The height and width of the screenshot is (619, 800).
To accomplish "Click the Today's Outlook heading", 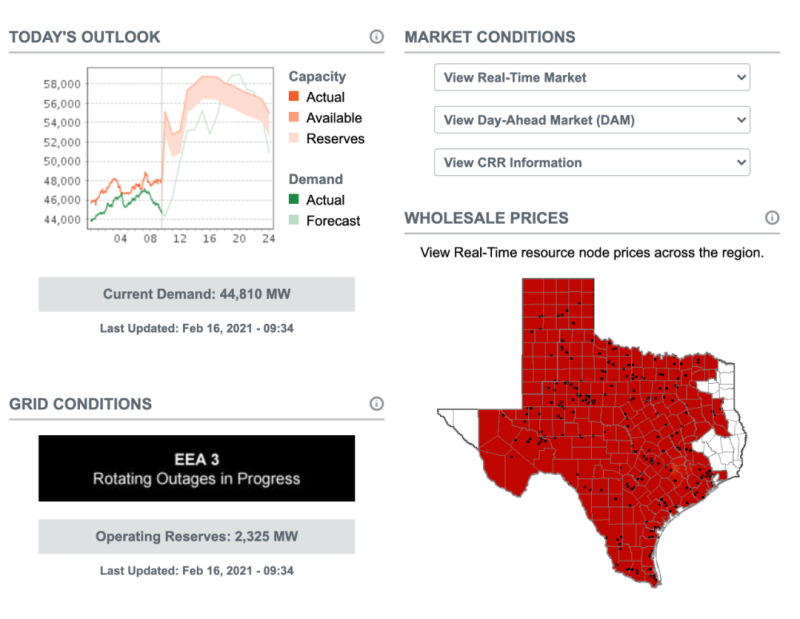I will [x=85, y=37].
